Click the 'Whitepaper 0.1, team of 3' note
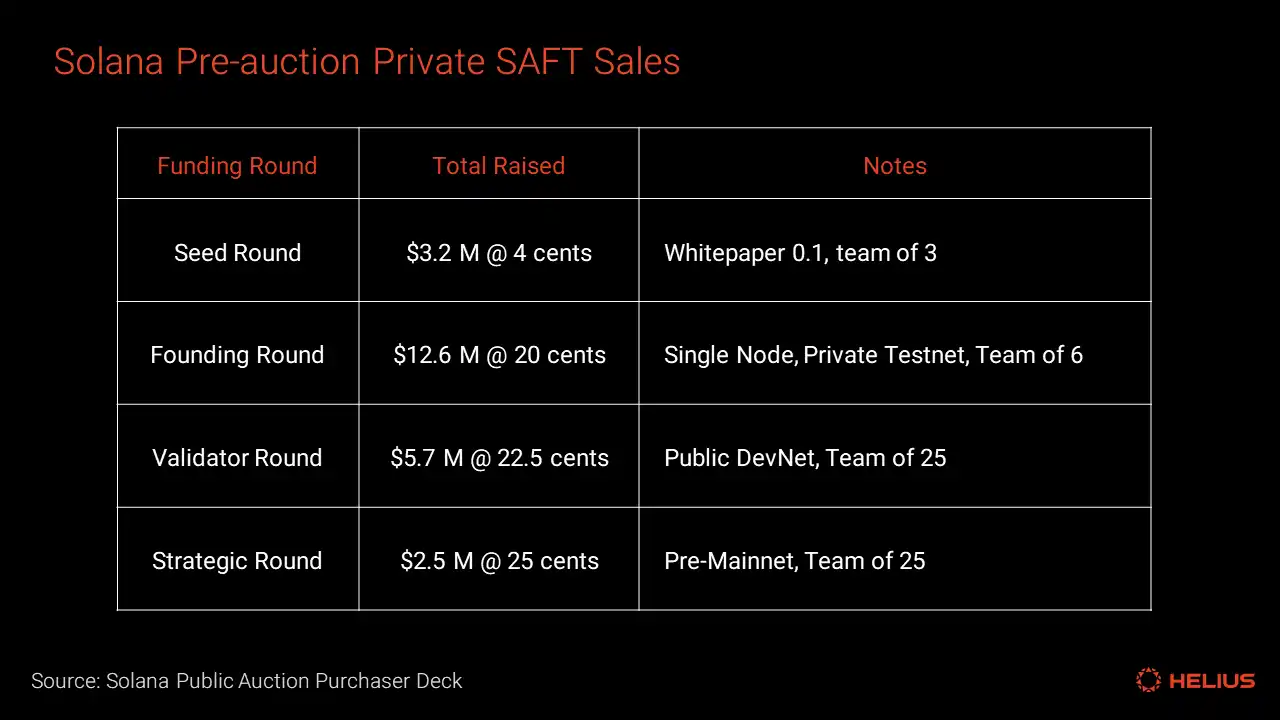The image size is (1280, 720). pos(800,253)
